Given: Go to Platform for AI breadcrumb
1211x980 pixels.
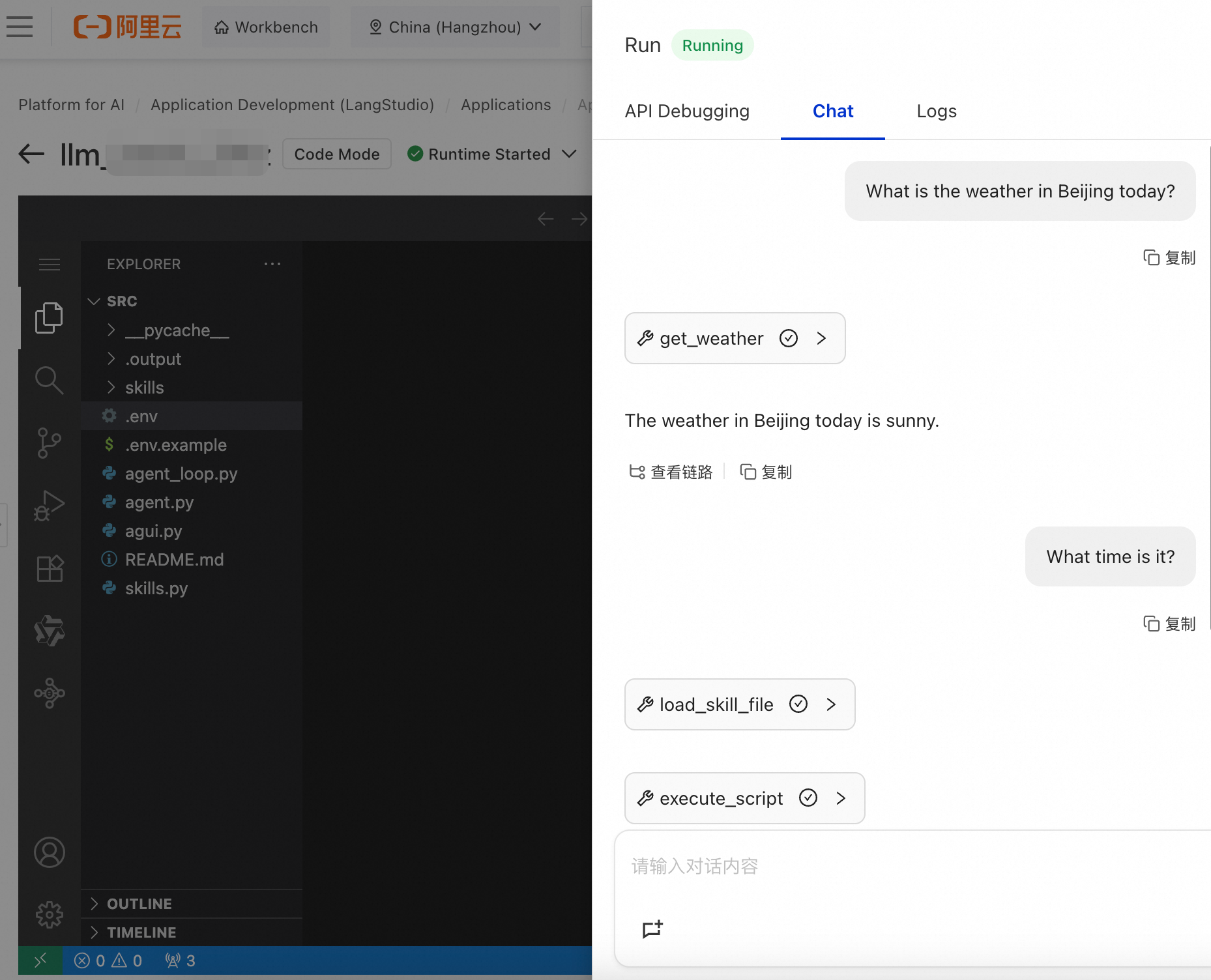Looking at the screenshot, I should pos(71,105).
